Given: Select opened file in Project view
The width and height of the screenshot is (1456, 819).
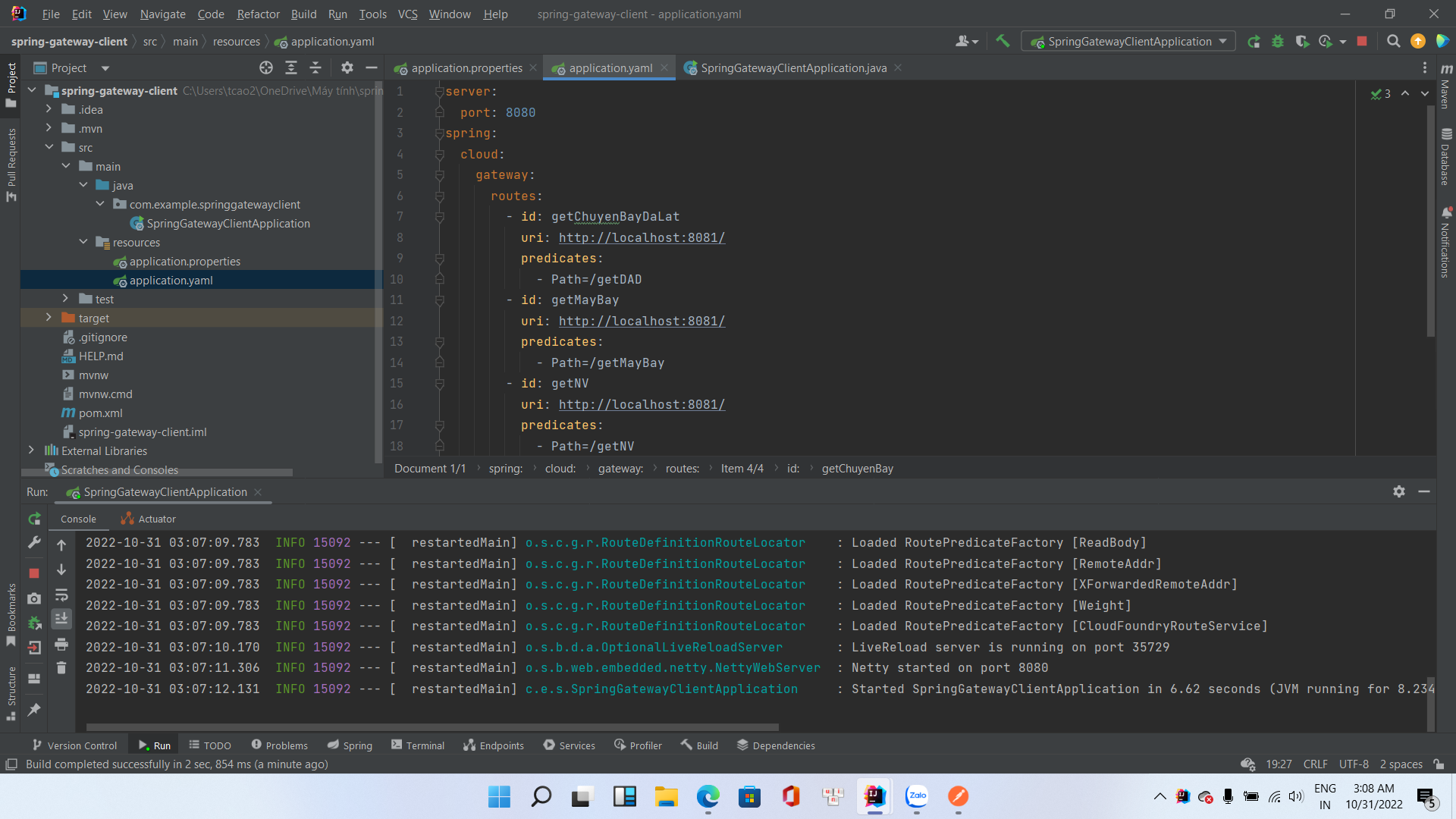Looking at the screenshot, I should tap(266, 67).
